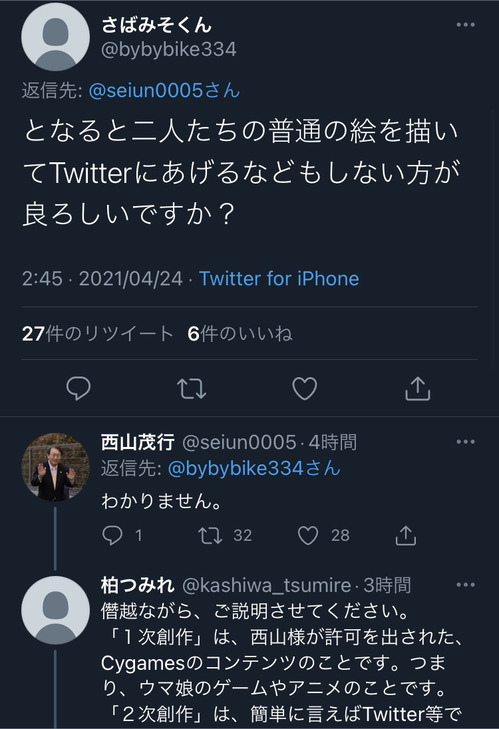Screen dimensions: 499x729
Task: Tap the reply icon on the main tweet
Action: coord(78,388)
